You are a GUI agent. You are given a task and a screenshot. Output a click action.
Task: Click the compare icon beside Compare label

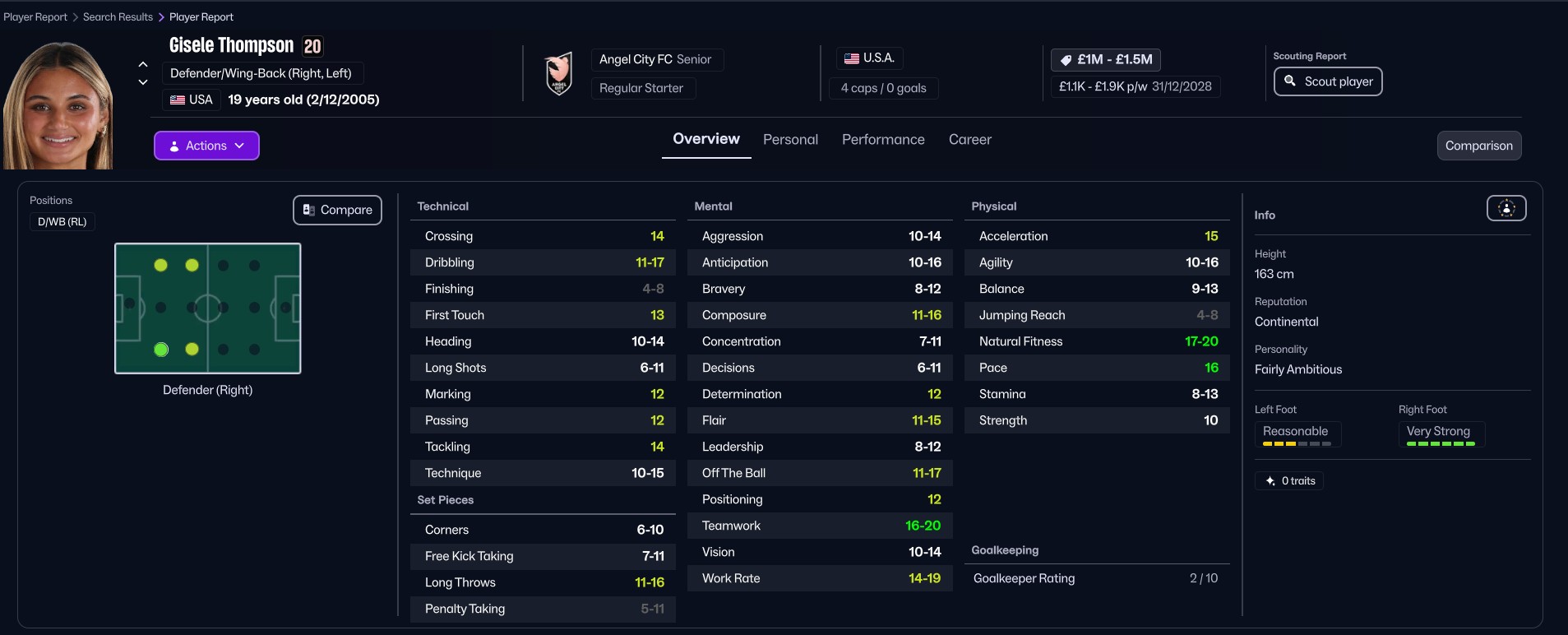(x=309, y=211)
